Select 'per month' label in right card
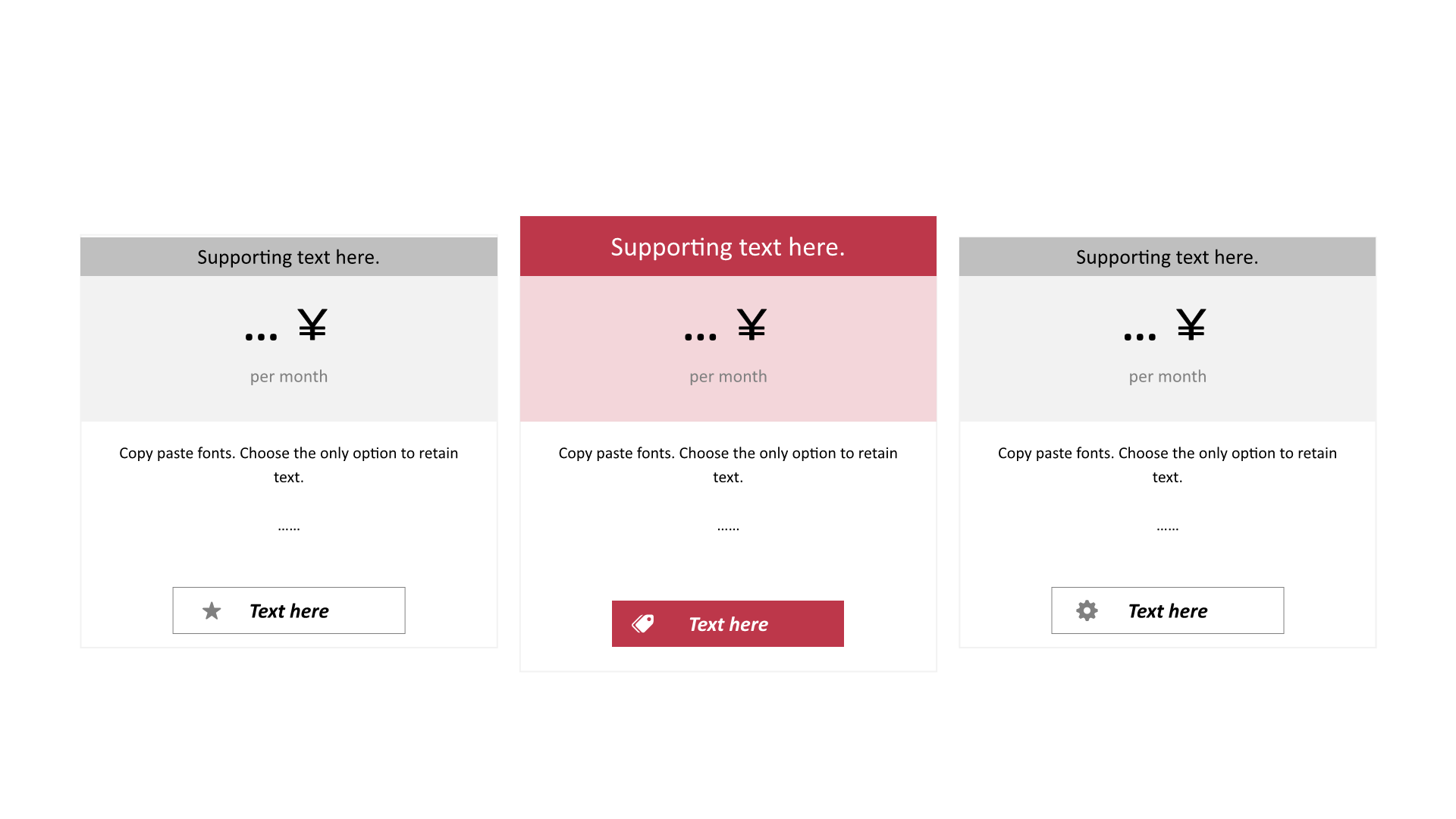The width and height of the screenshot is (1456, 819). [1167, 377]
